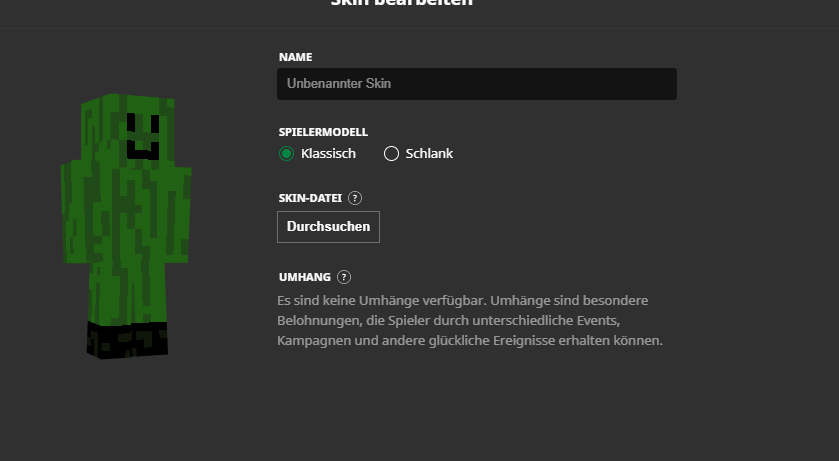Click the Durchsuchen button
The width and height of the screenshot is (839, 461).
(x=329, y=227)
